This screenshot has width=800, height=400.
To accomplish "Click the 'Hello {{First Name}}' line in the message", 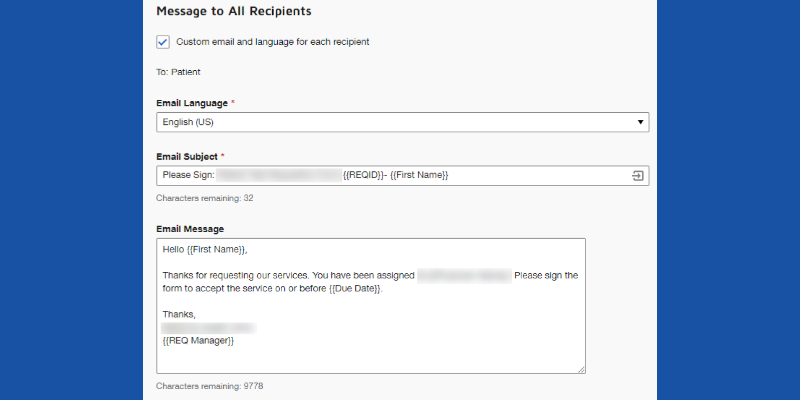I will tap(205, 250).
